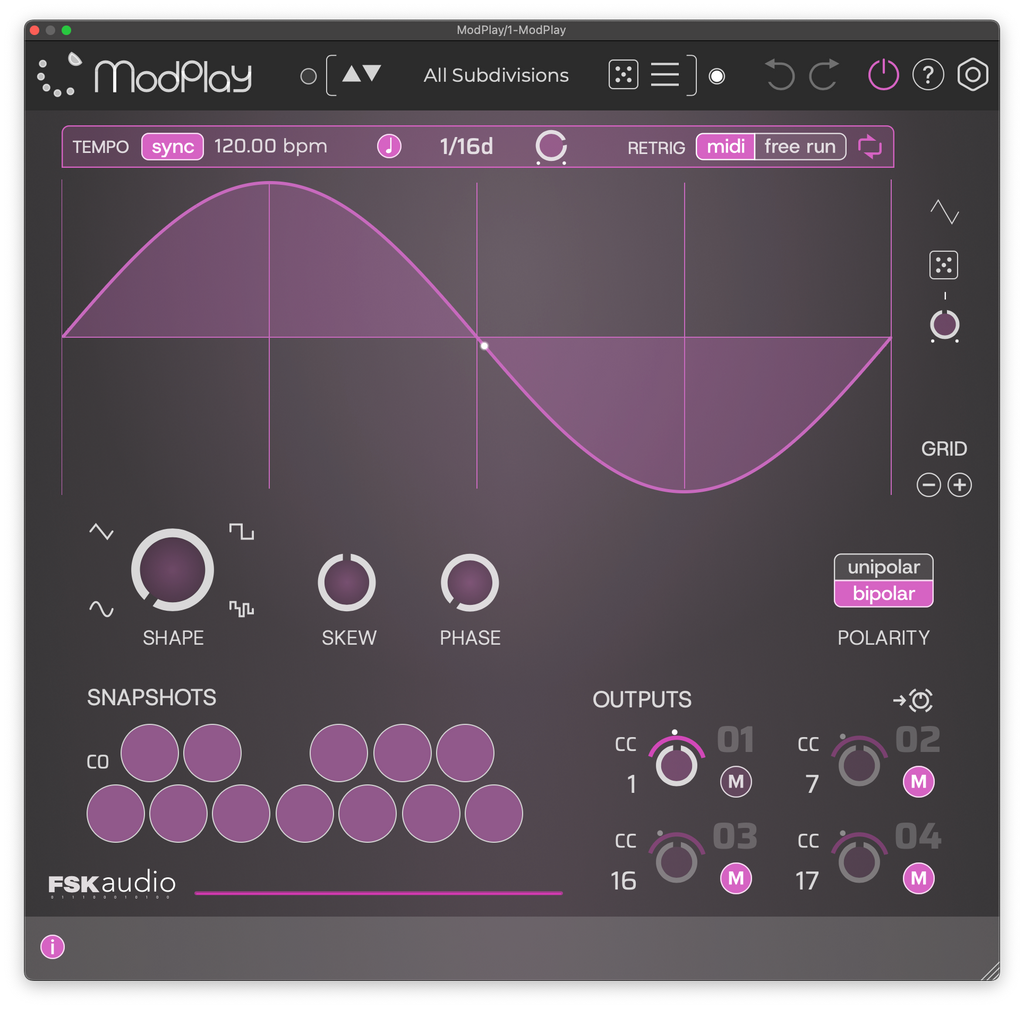Switch polarity to unipolar

[x=883, y=566]
